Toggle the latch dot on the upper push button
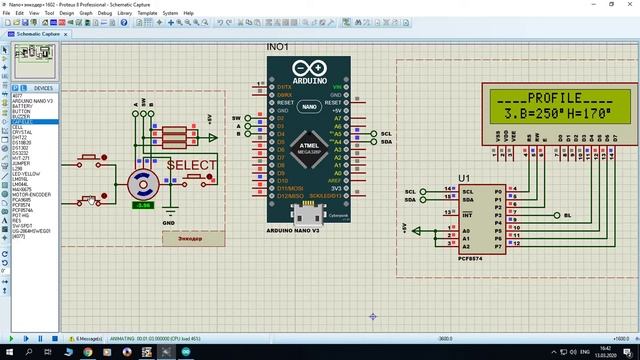 click(x=104, y=157)
